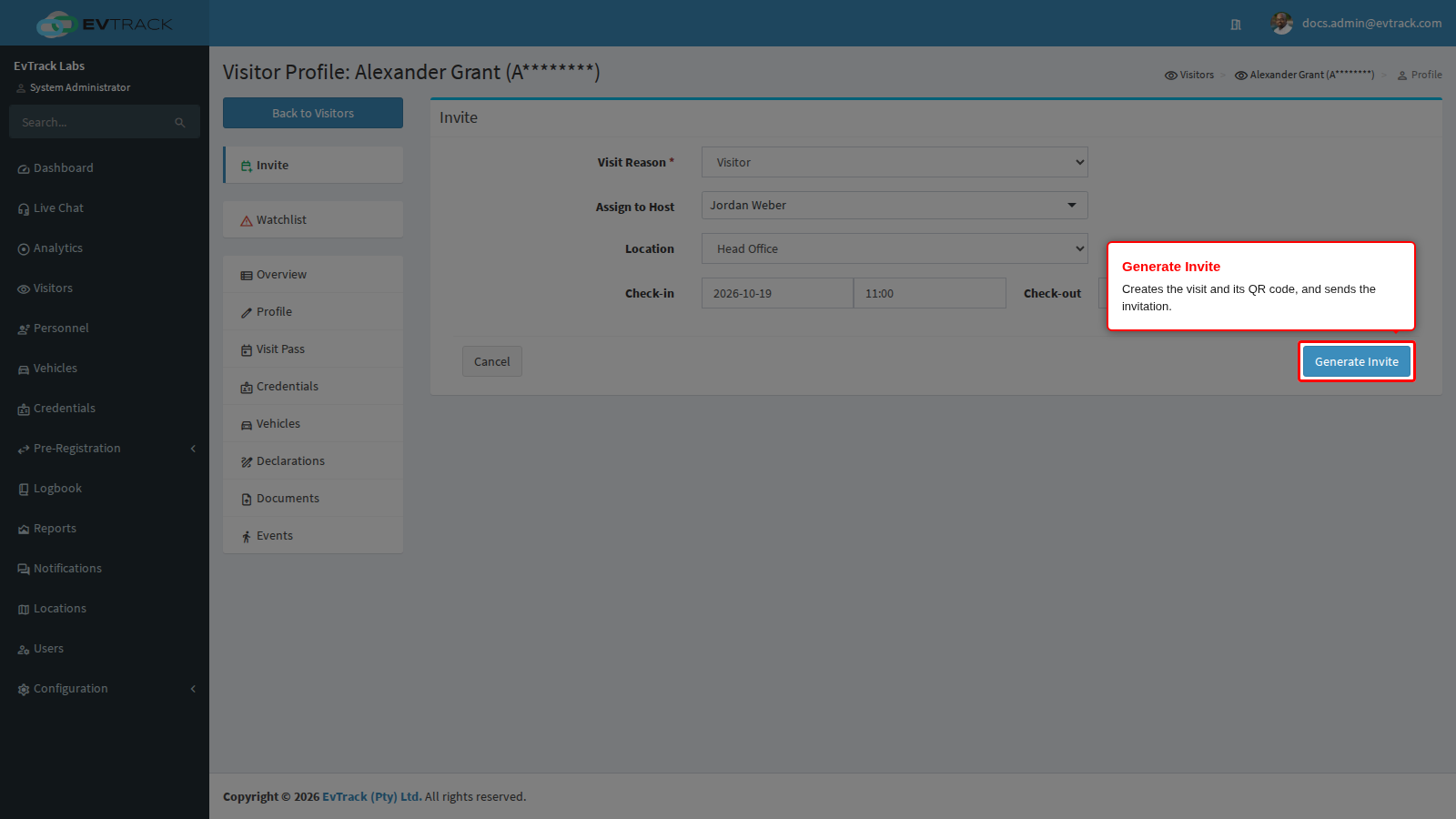The width and height of the screenshot is (1456, 819).
Task: Open Users icon in sidebar
Action: pos(24,650)
